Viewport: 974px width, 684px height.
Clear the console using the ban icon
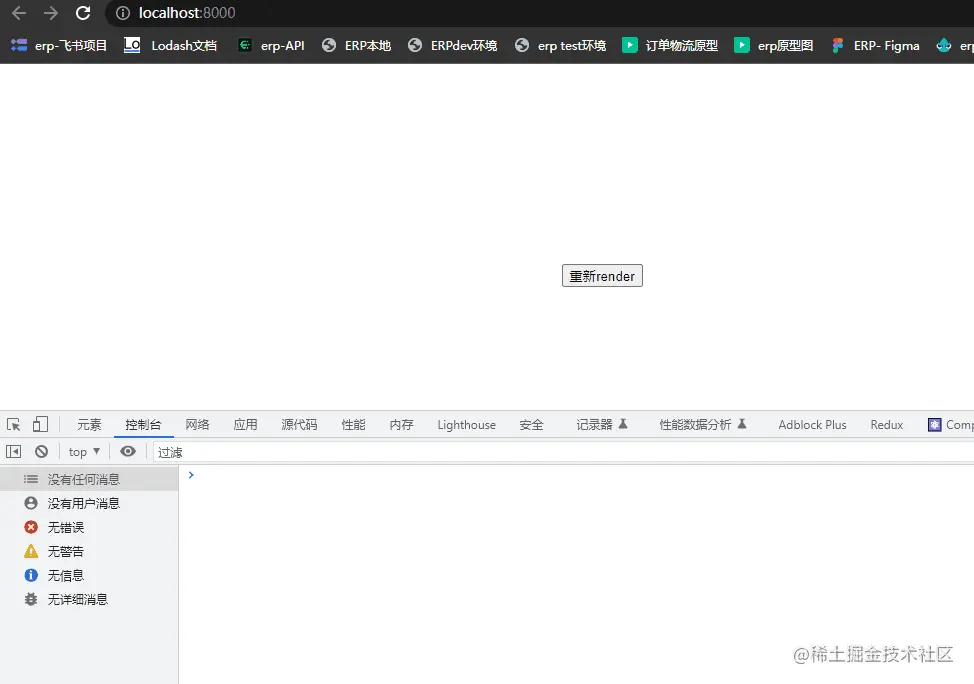click(x=41, y=451)
